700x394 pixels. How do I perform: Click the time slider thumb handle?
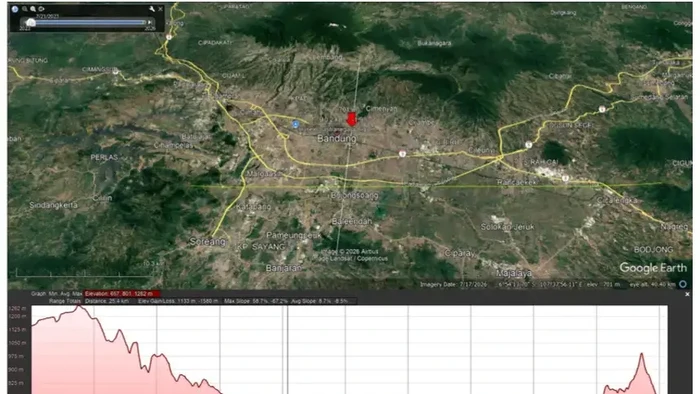(x=30, y=22)
